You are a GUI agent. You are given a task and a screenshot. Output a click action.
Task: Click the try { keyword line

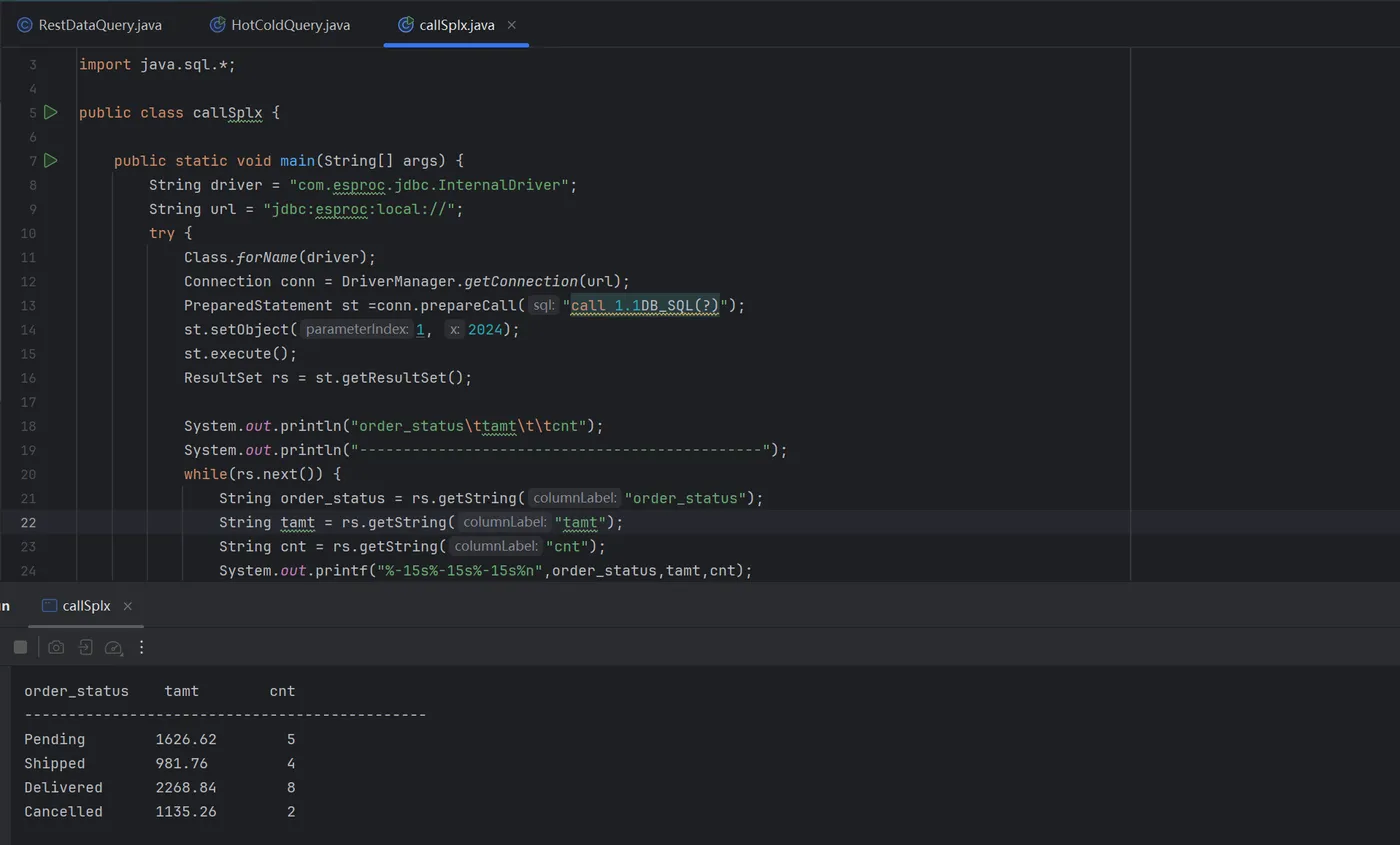170,233
